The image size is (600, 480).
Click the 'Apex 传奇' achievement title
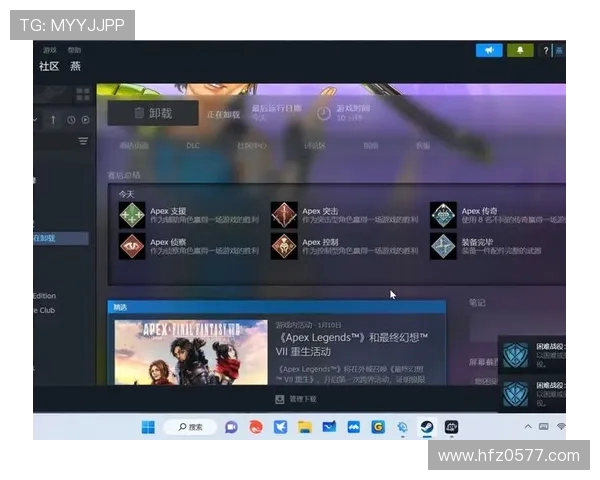click(479, 211)
